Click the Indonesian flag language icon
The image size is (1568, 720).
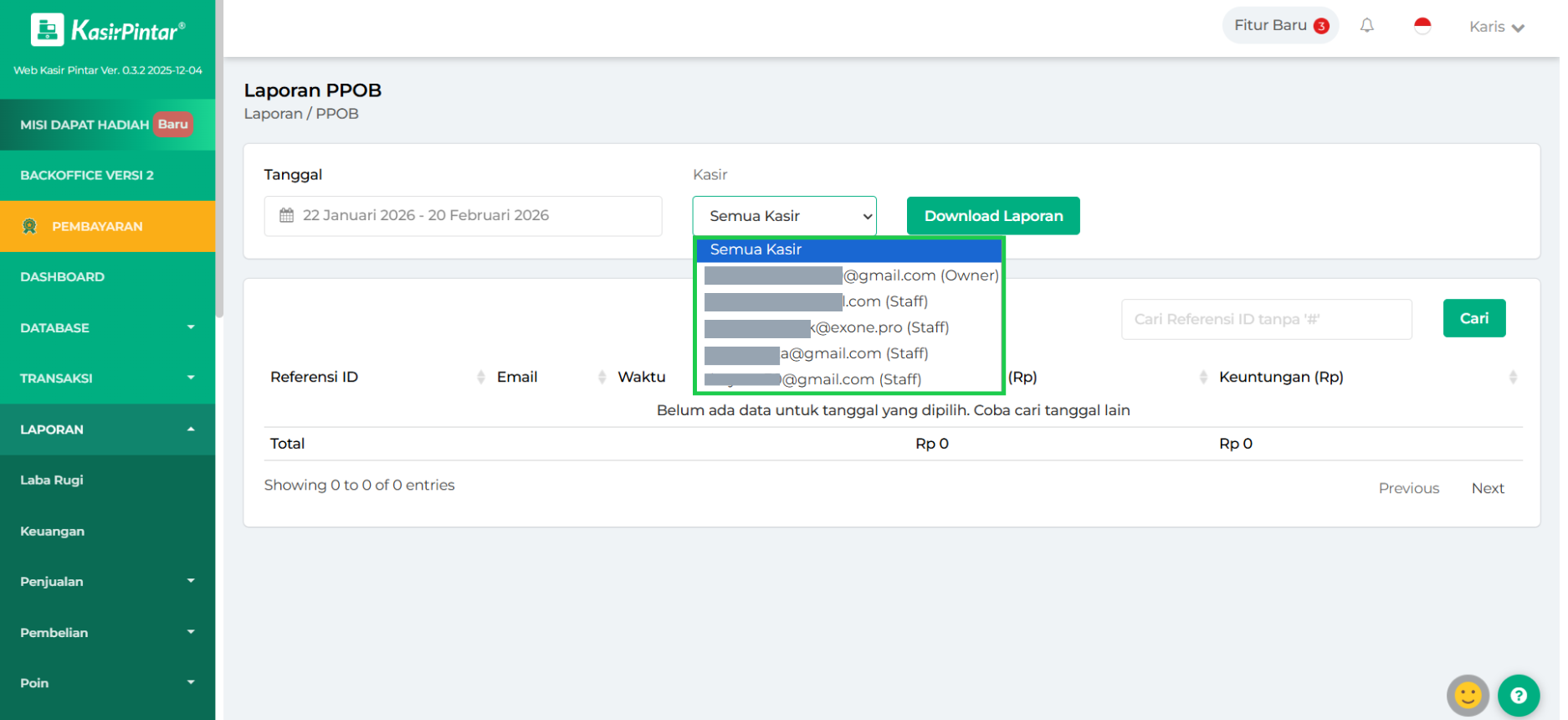pyautogui.click(x=1422, y=26)
